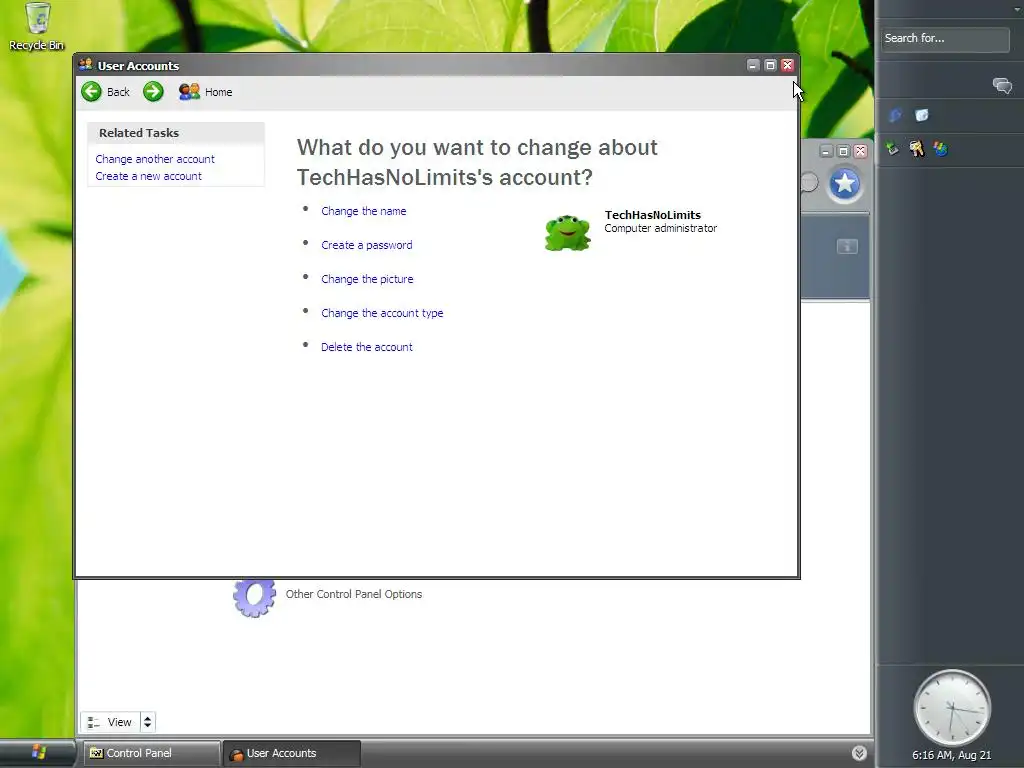Select Change the account type
This screenshot has width=1024, height=768.
[x=382, y=313]
